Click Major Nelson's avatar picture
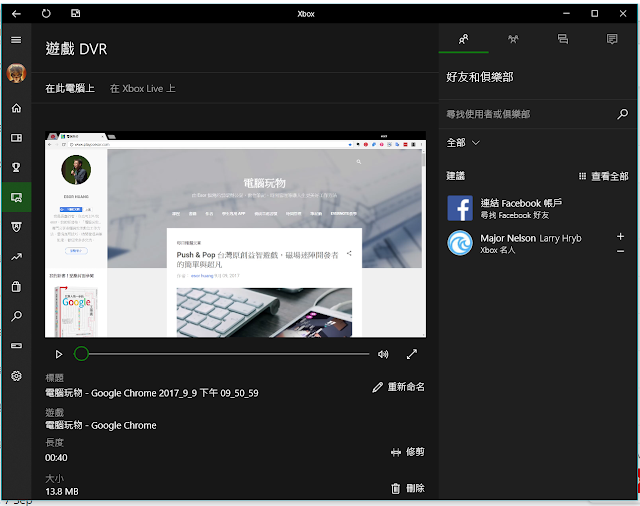Screen dimensions: 640x506 click(460, 243)
